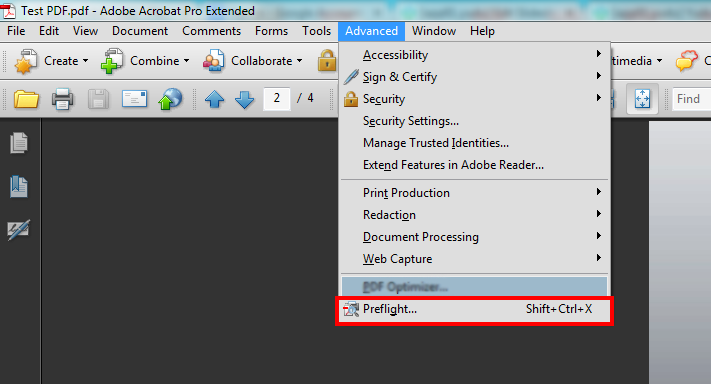711x384 pixels.
Task: Open the Signatures panel in sidebar
Action: point(19,230)
